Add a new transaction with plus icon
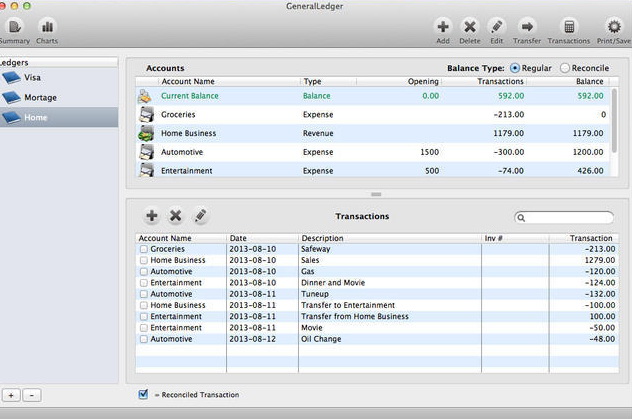Image resolution: width=632 pixels, height=419 pixels. [x=151, y=216]
